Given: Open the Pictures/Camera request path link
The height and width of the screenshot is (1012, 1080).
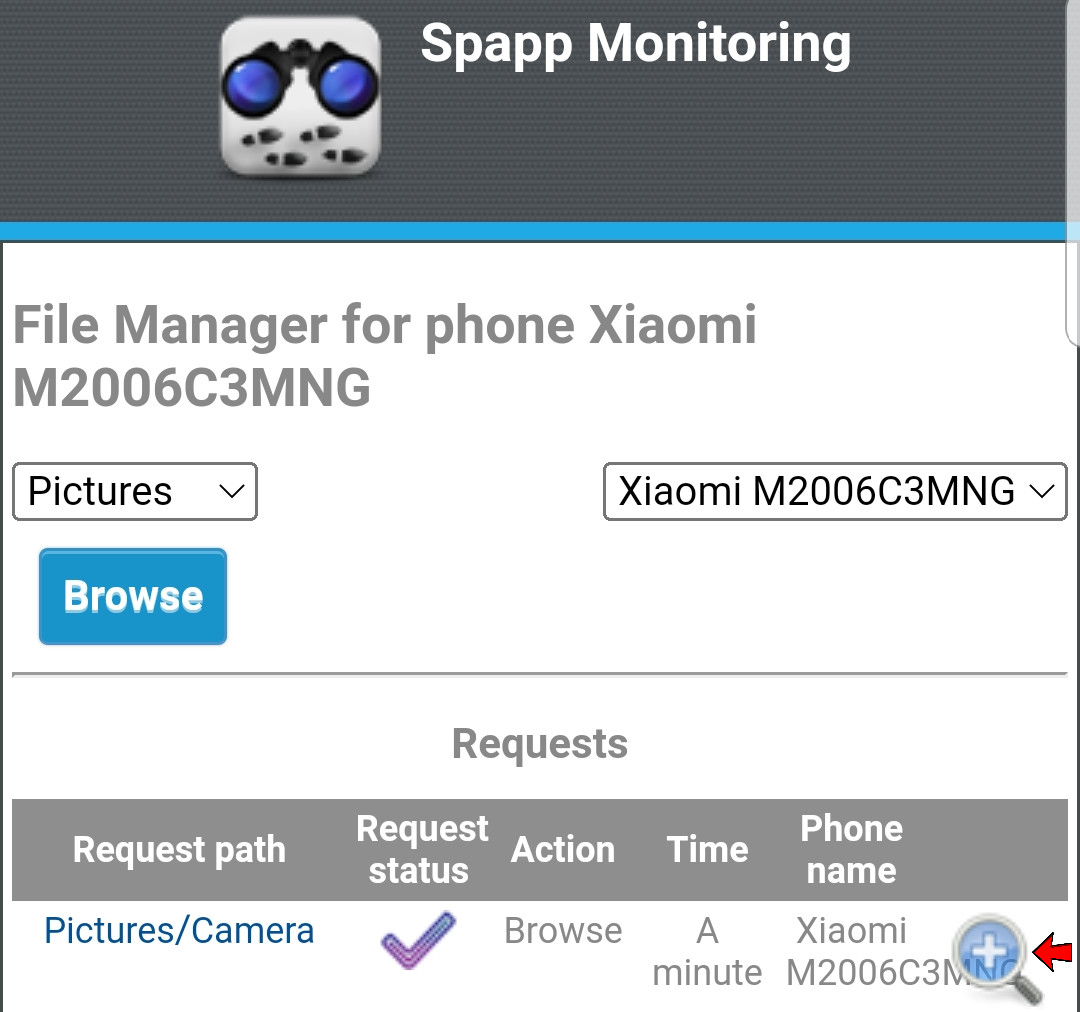Looking at the screenshot, I should click(179, 931).
